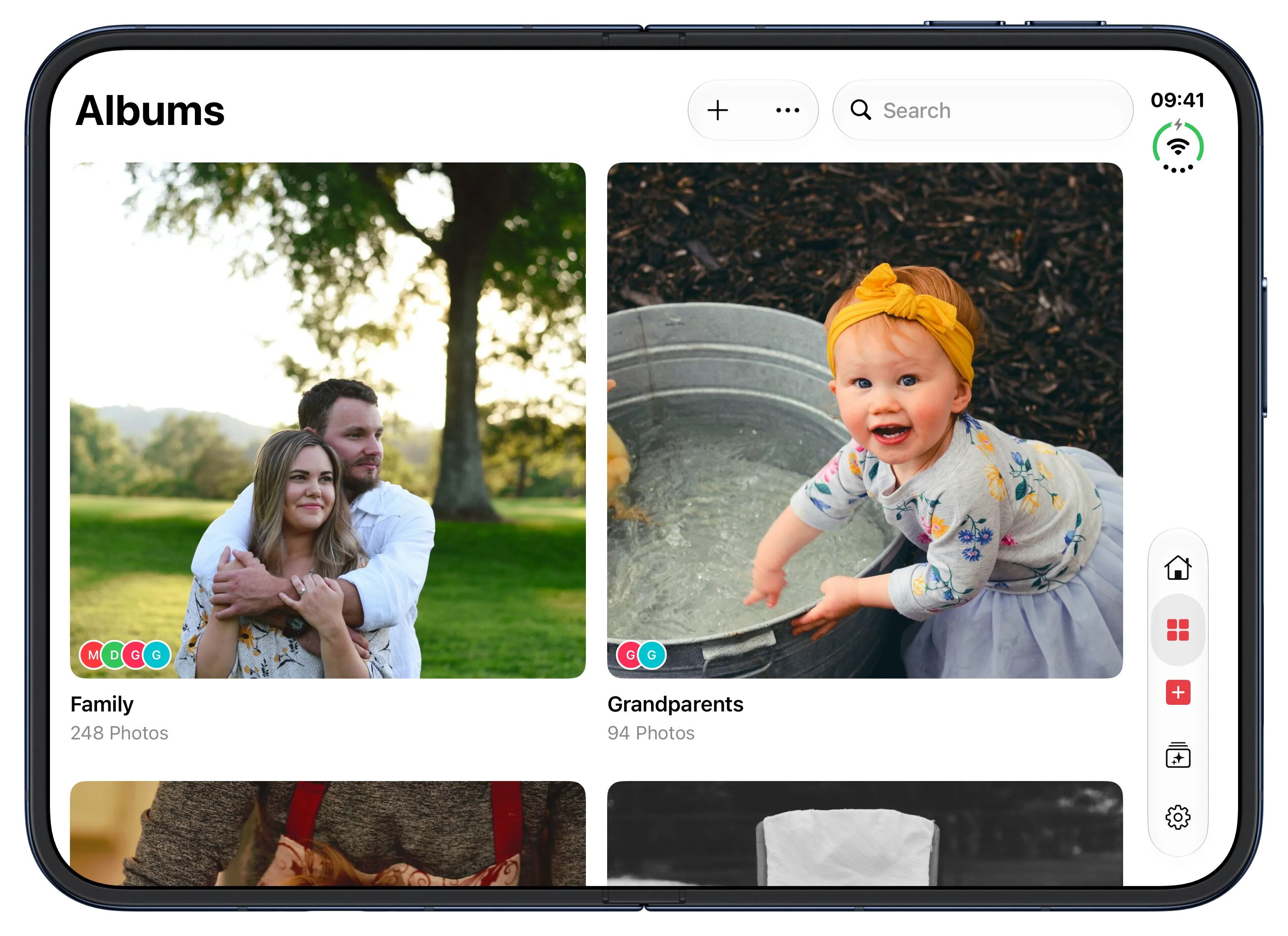The width and height of the screenshot is (1288, 936).
Task: Tap the red plus add-photos button
Action: [1177, 692]
